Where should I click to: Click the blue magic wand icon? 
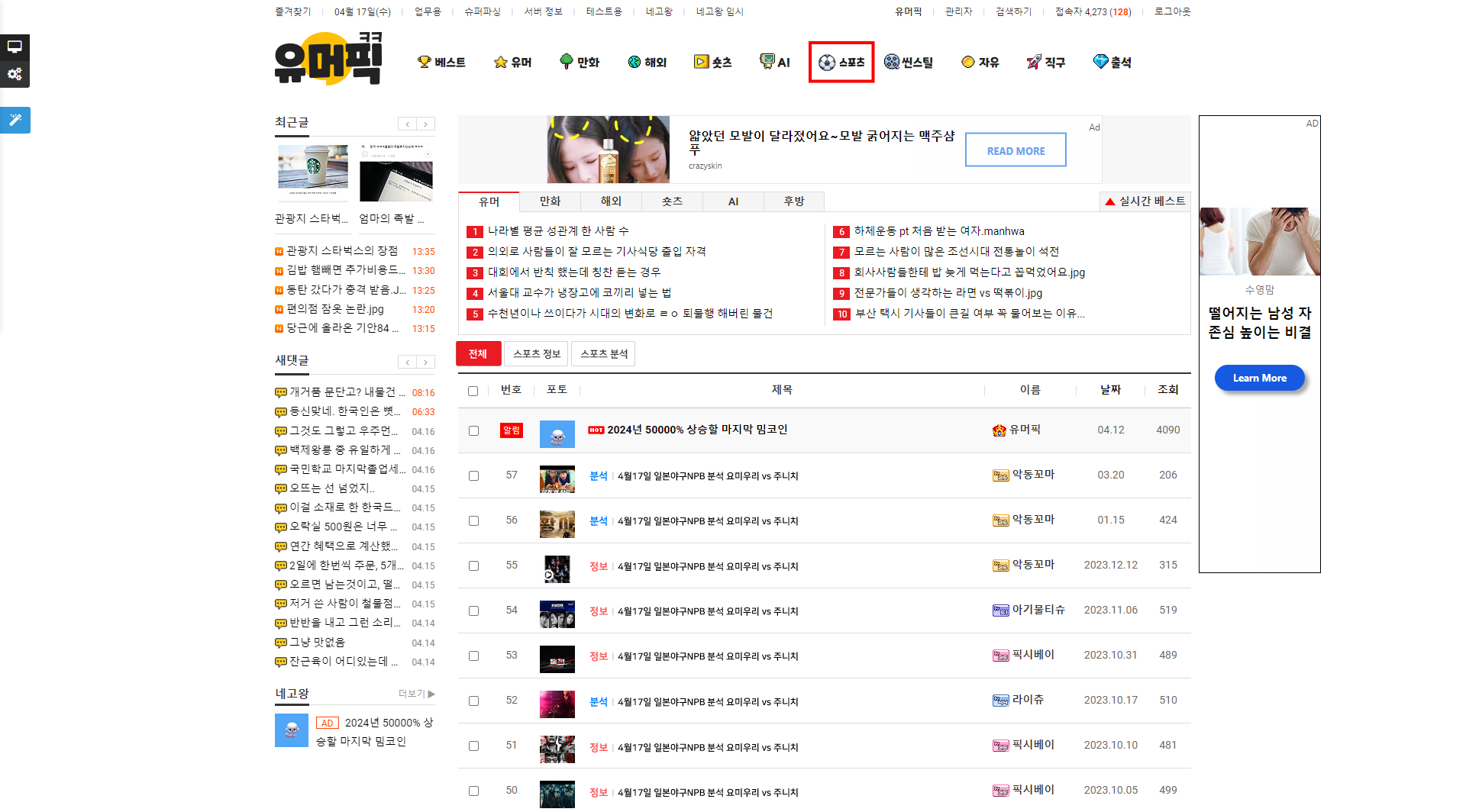click(15, 120)
